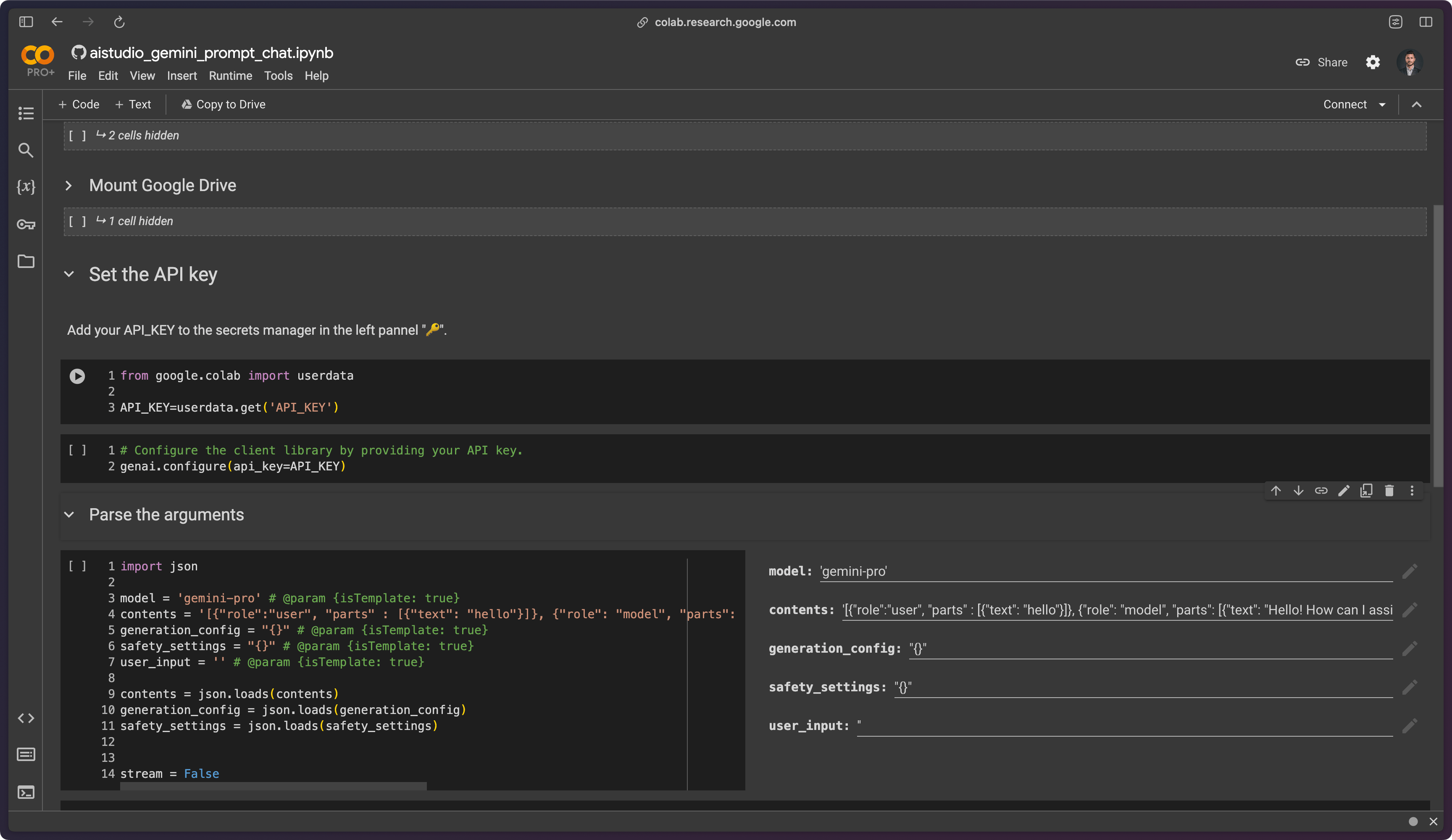Click the move cell up arrow

click(1276, 490)
